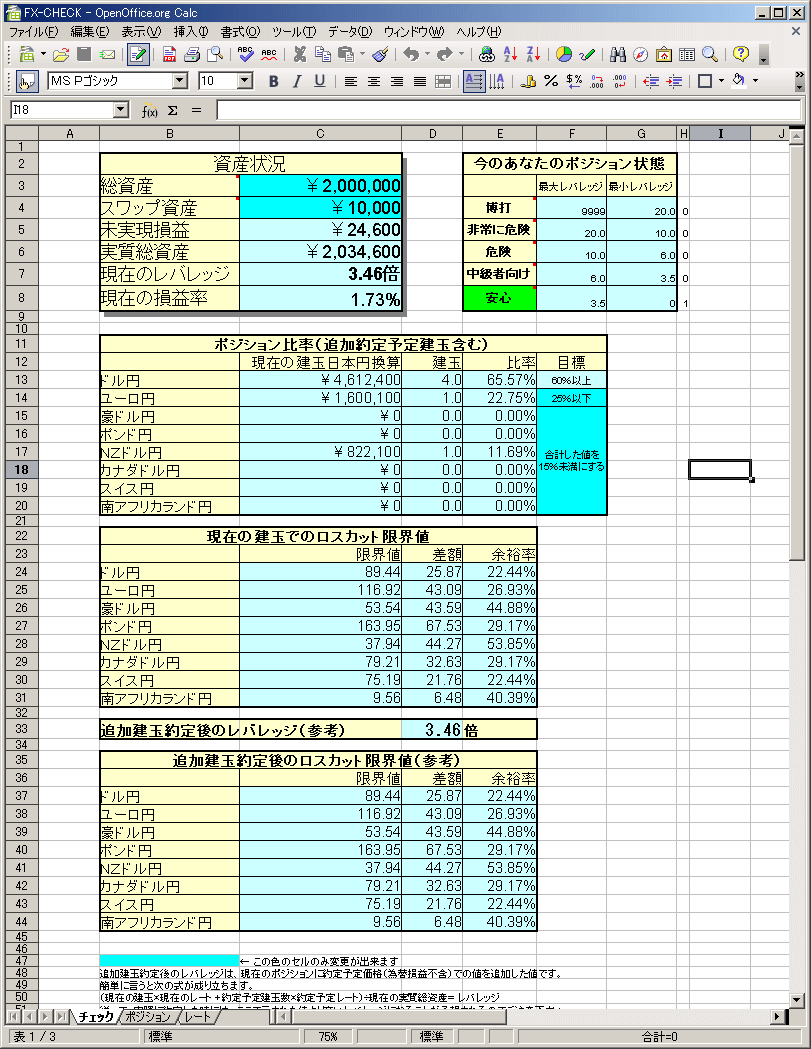
Task: Open background color picker dropdown
Action: coord(755,81)
